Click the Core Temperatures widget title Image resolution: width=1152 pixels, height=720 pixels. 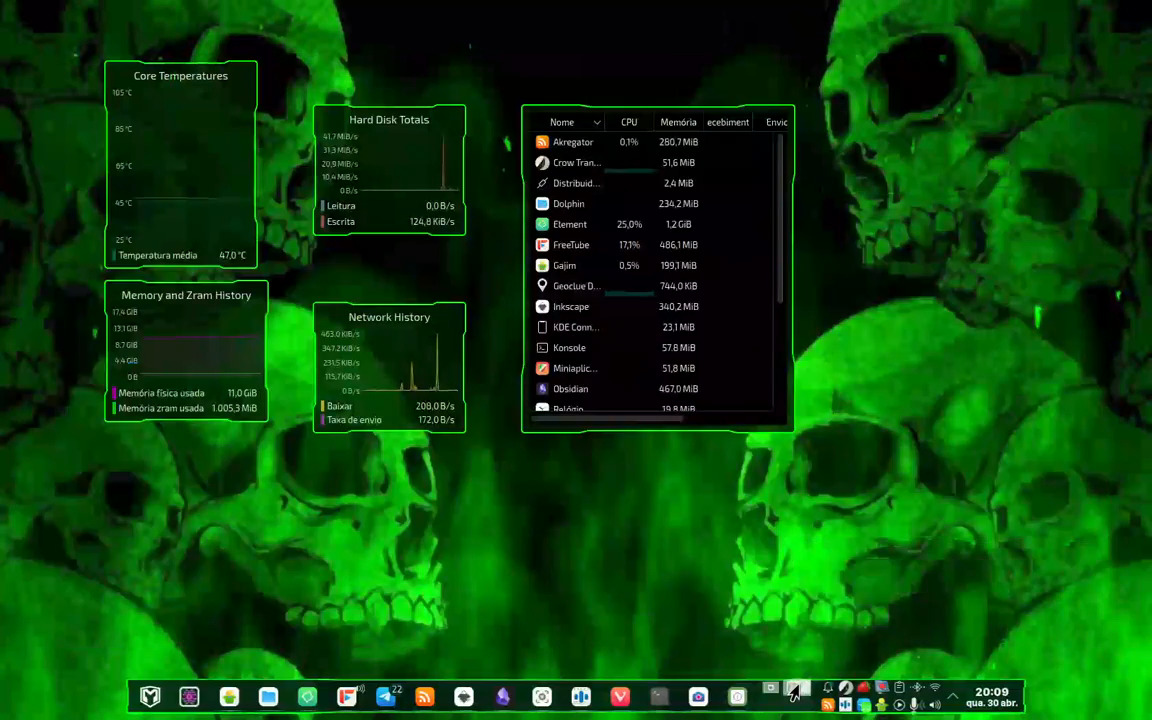181,76
